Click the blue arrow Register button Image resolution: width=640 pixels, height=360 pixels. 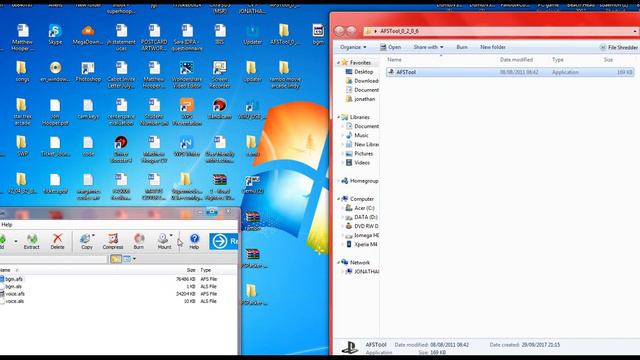point(224,241)
